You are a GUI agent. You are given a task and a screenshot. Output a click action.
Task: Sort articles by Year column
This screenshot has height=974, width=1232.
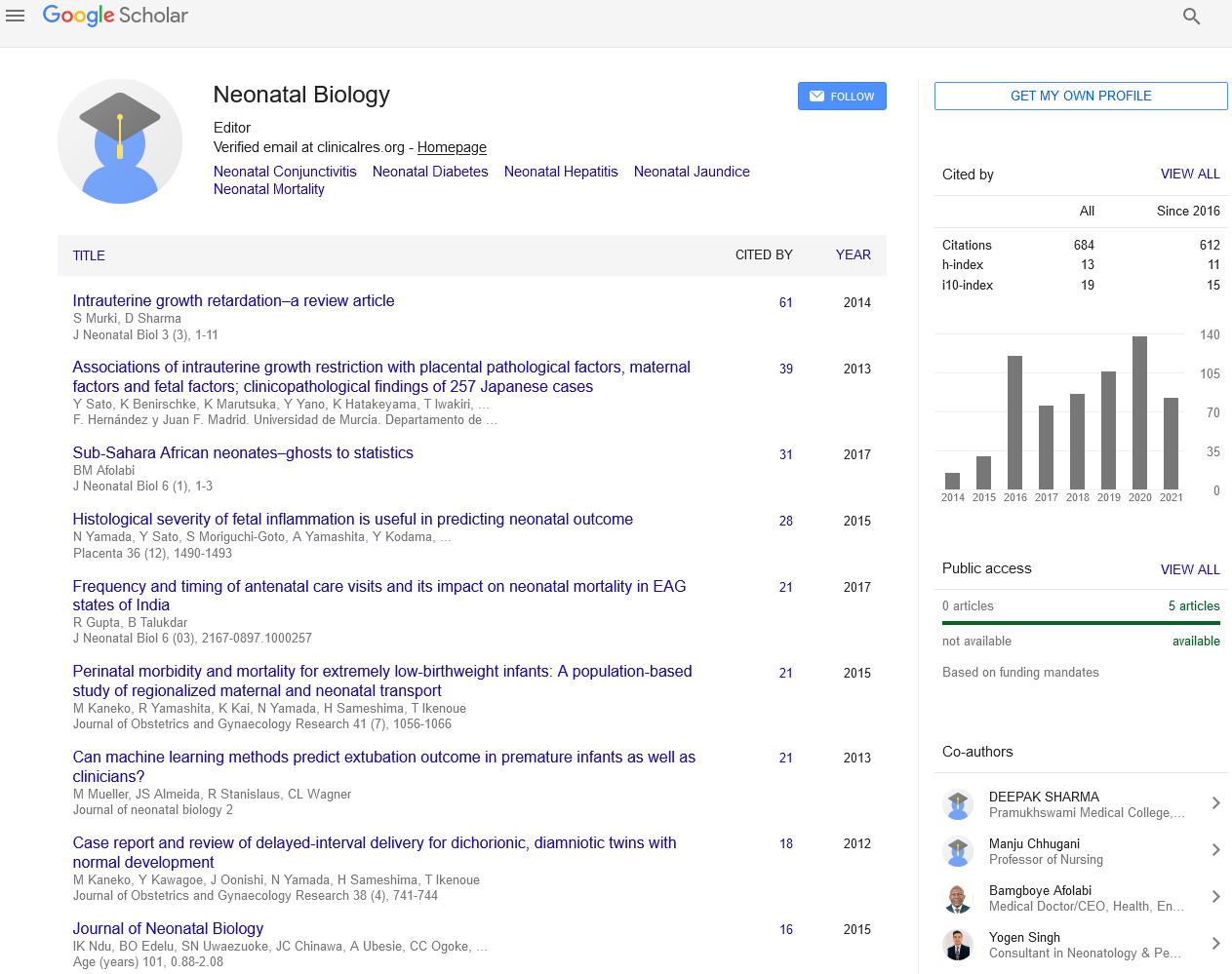point(853,254)
